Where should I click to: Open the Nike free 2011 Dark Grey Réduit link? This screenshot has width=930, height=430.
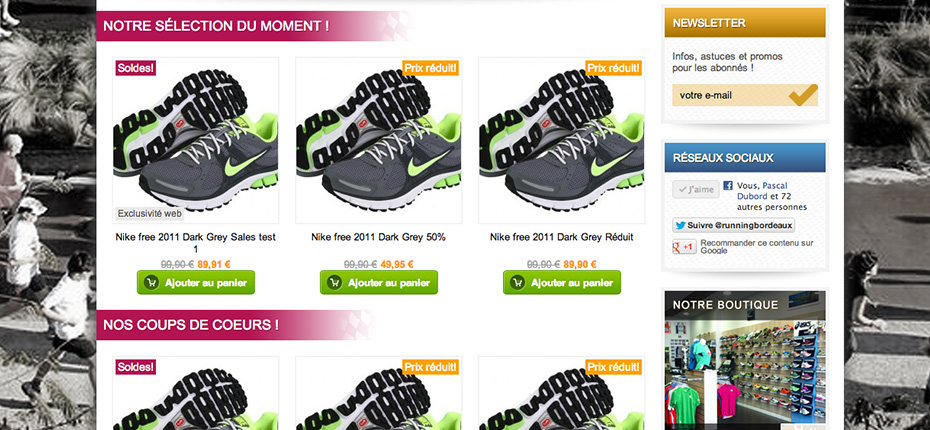[x=562, y=237]
